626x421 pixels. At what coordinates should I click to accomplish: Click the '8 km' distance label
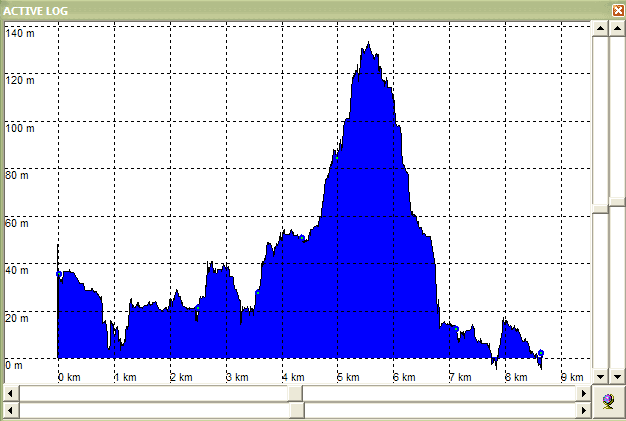[x=516, y=378]
